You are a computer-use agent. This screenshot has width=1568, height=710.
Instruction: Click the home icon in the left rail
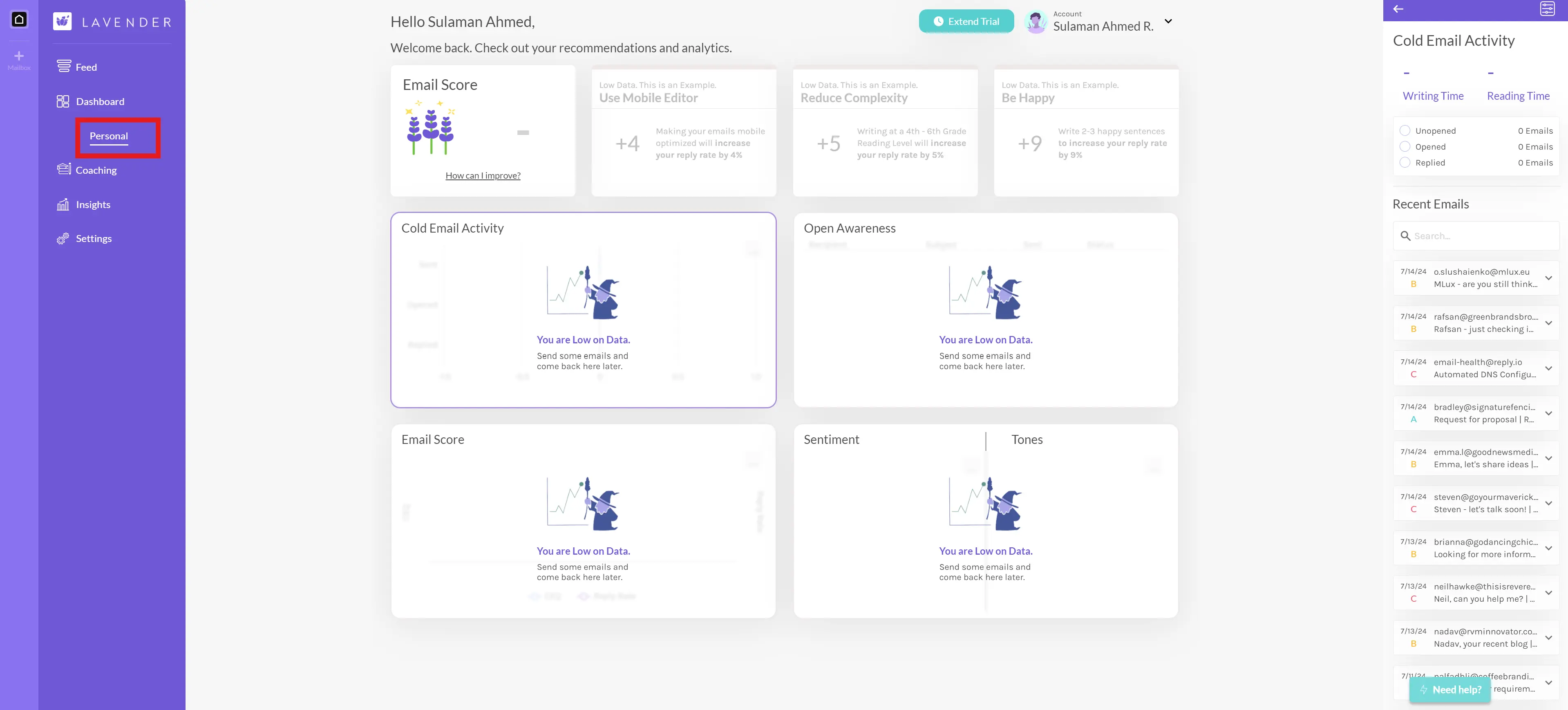pos(19,20)
